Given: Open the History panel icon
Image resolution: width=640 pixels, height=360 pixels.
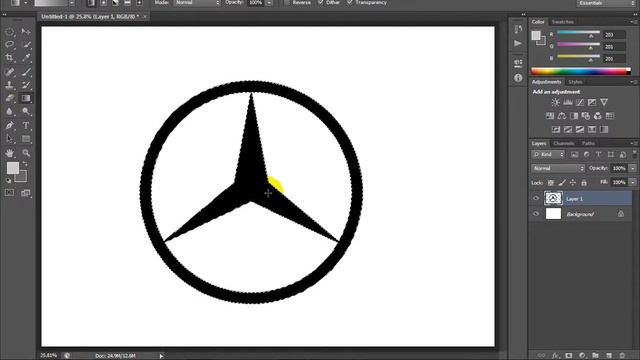Looking at the screenshot, I should point(518,29).
